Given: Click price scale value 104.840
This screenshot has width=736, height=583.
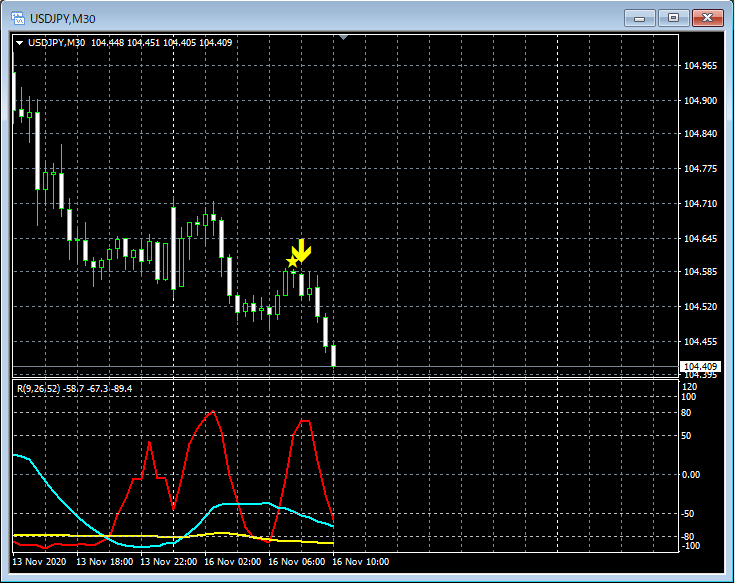Looking at the screenshot, I should tap(700, 134).
